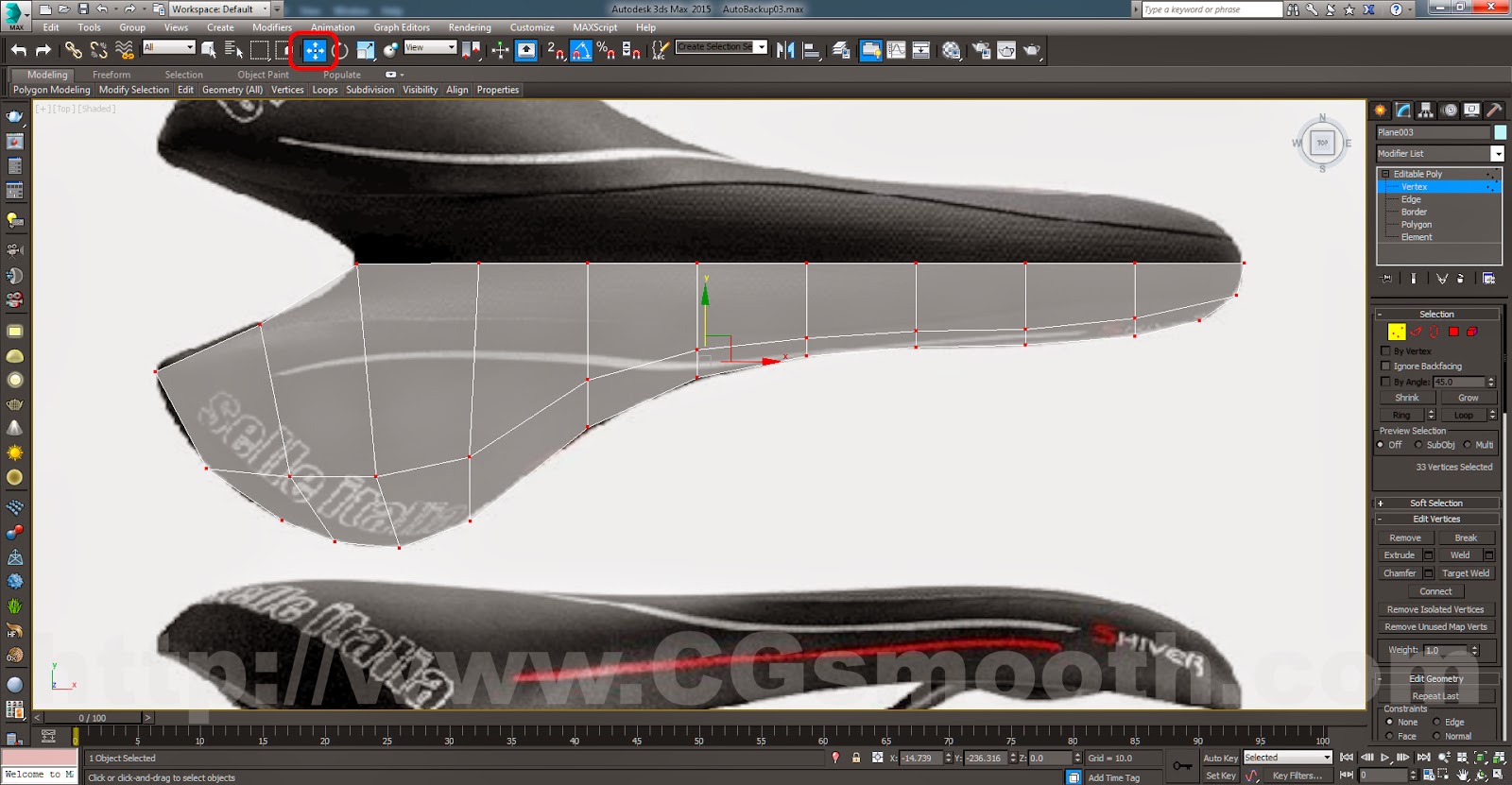The height and width of the screenshot is (785, 1512).
Task: Click the Mirror tool icon
Action: pos(785,50)
